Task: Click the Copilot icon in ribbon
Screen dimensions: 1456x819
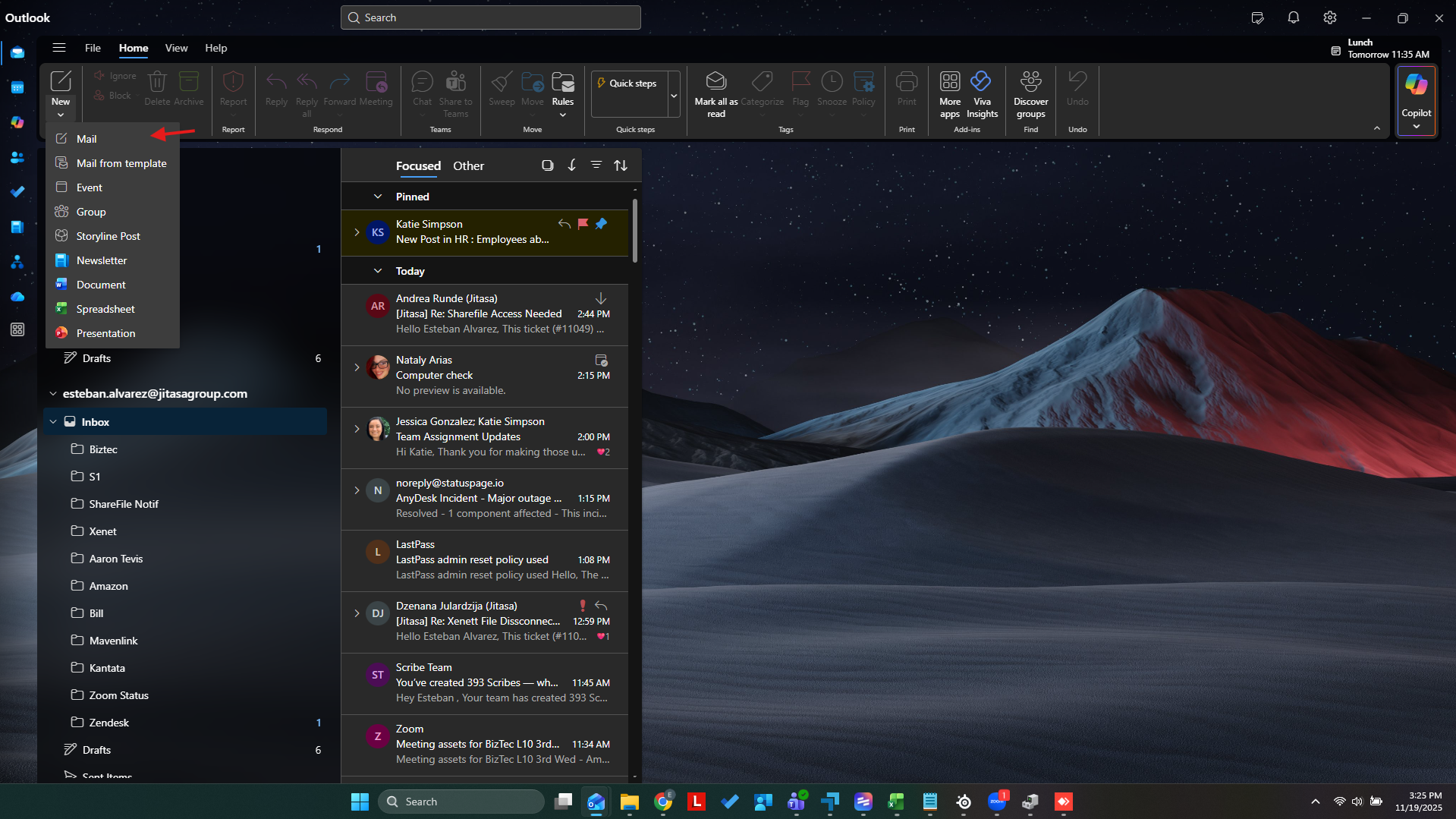Action: [x=1416, y=85]
